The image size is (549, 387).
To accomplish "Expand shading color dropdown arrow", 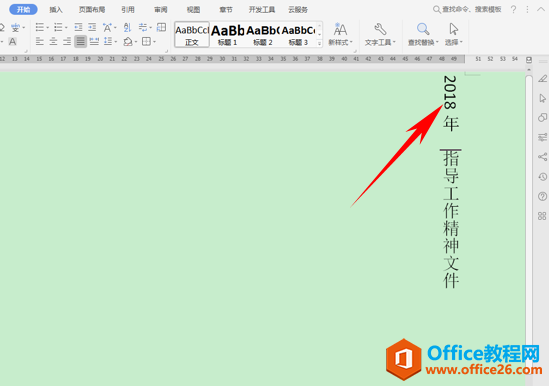I will click(x=136, y=42).
